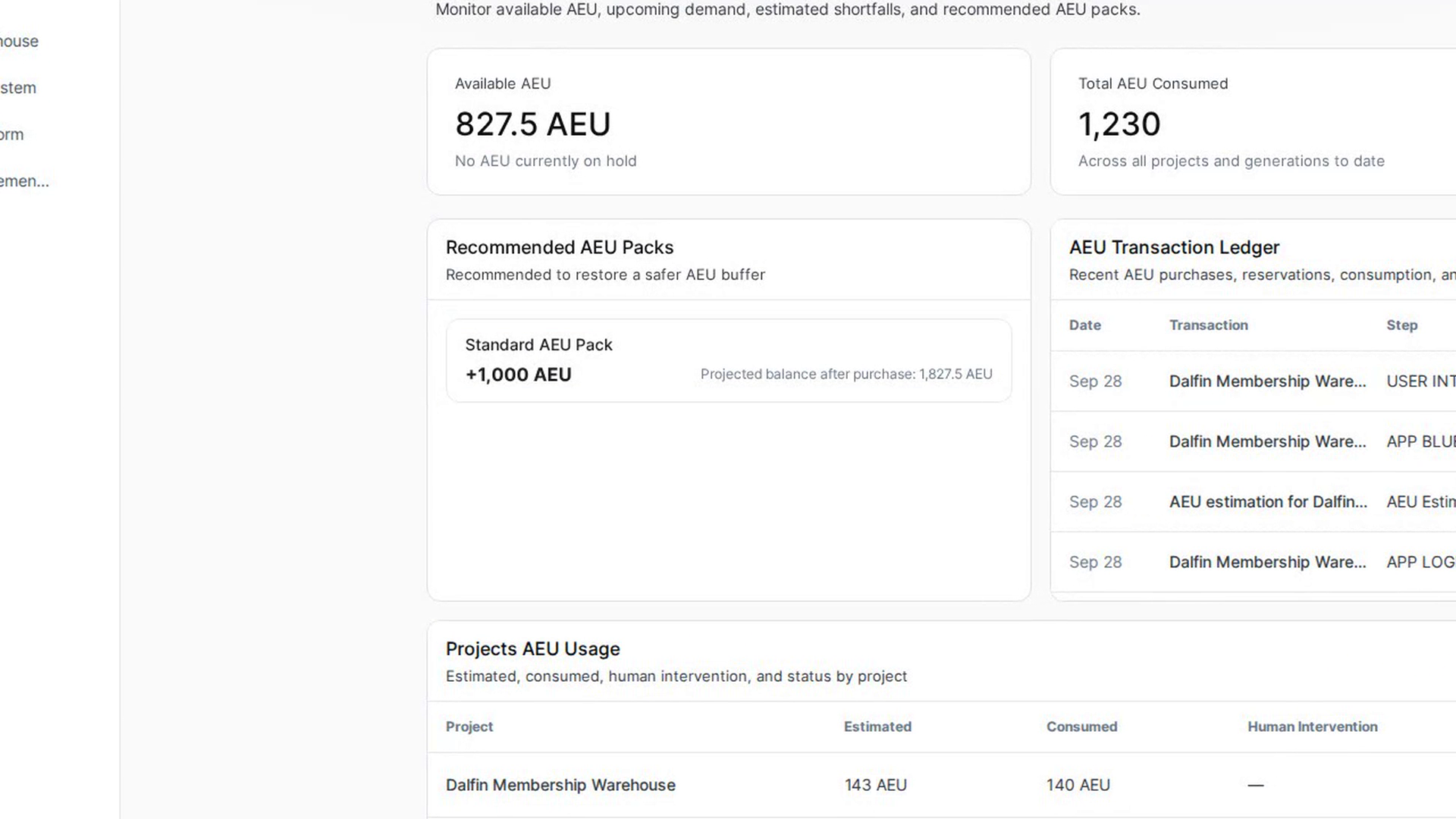
Task: Click the Transaction column header in ledger
Action: tap(1208, 325)
